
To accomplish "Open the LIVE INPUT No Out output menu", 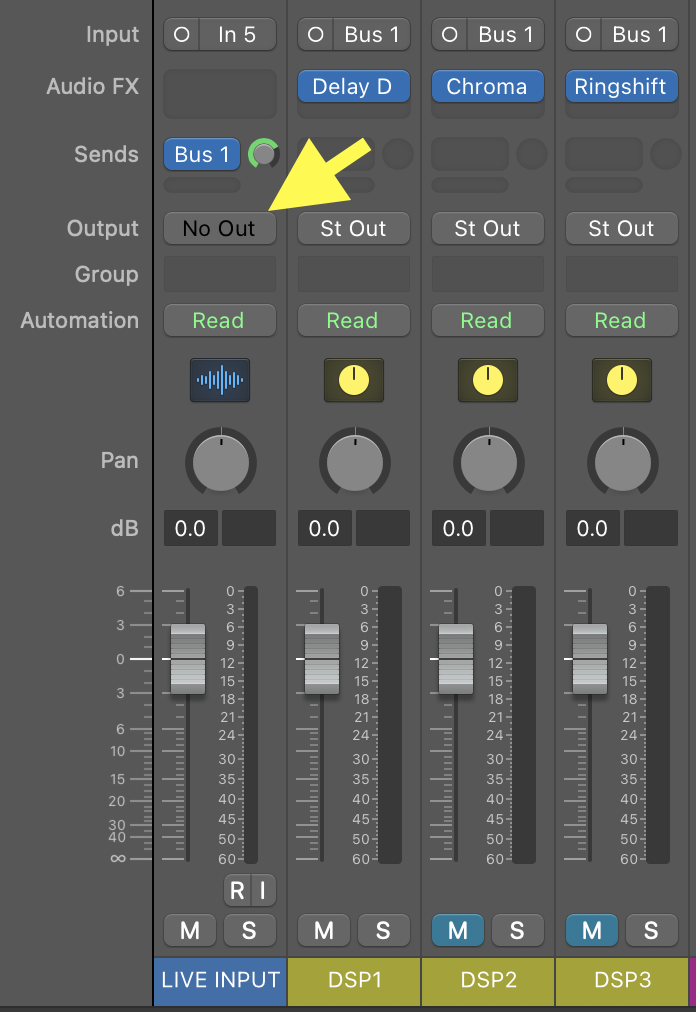I will pyautogui.click(x=219, y=228).
